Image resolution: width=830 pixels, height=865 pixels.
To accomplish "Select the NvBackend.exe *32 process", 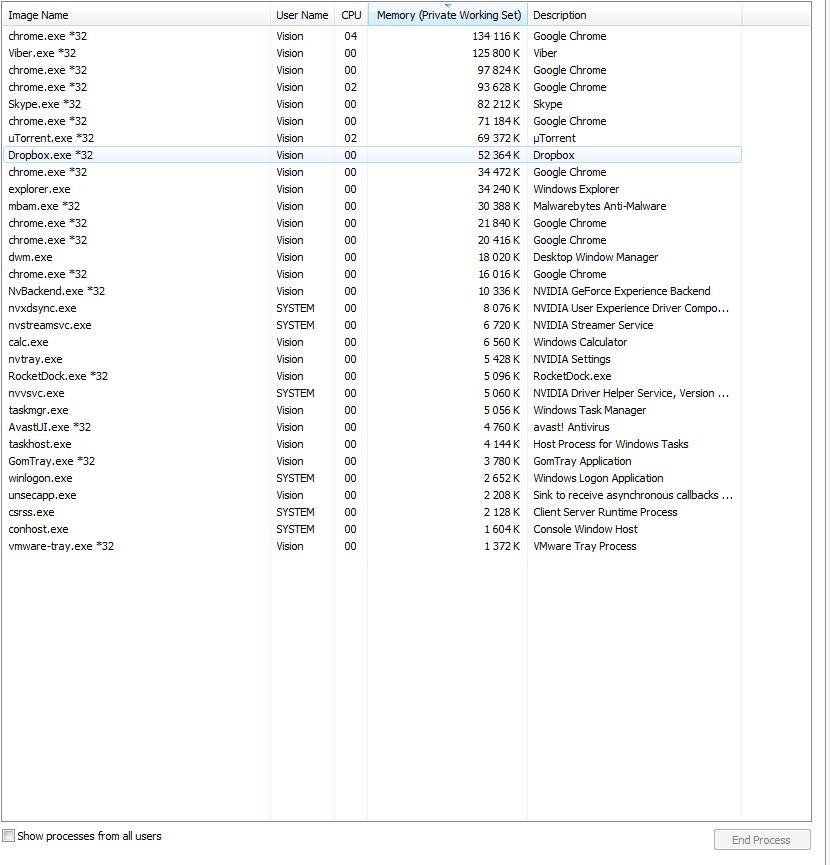I will pos(56,291).
